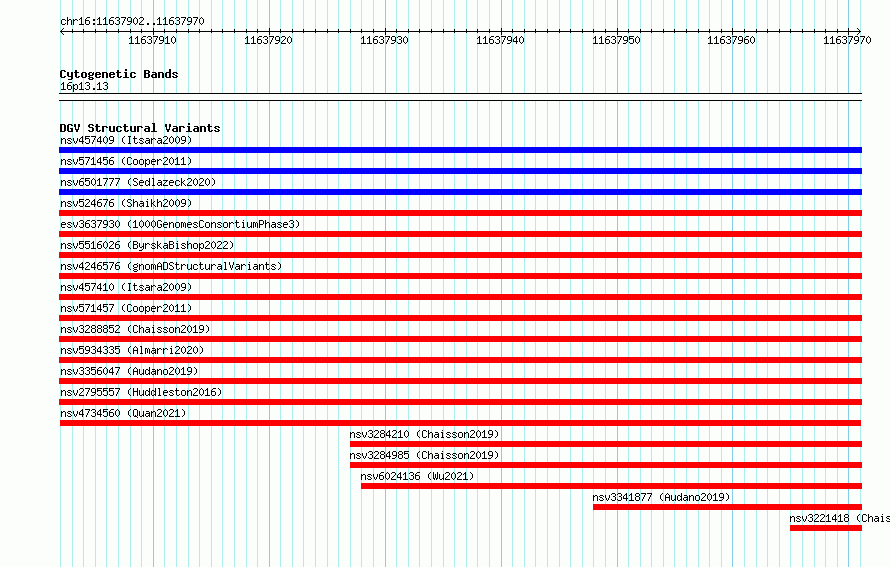Open esv3637930 (1000GenomesConsortiumPhase3) label

(180, 224)
